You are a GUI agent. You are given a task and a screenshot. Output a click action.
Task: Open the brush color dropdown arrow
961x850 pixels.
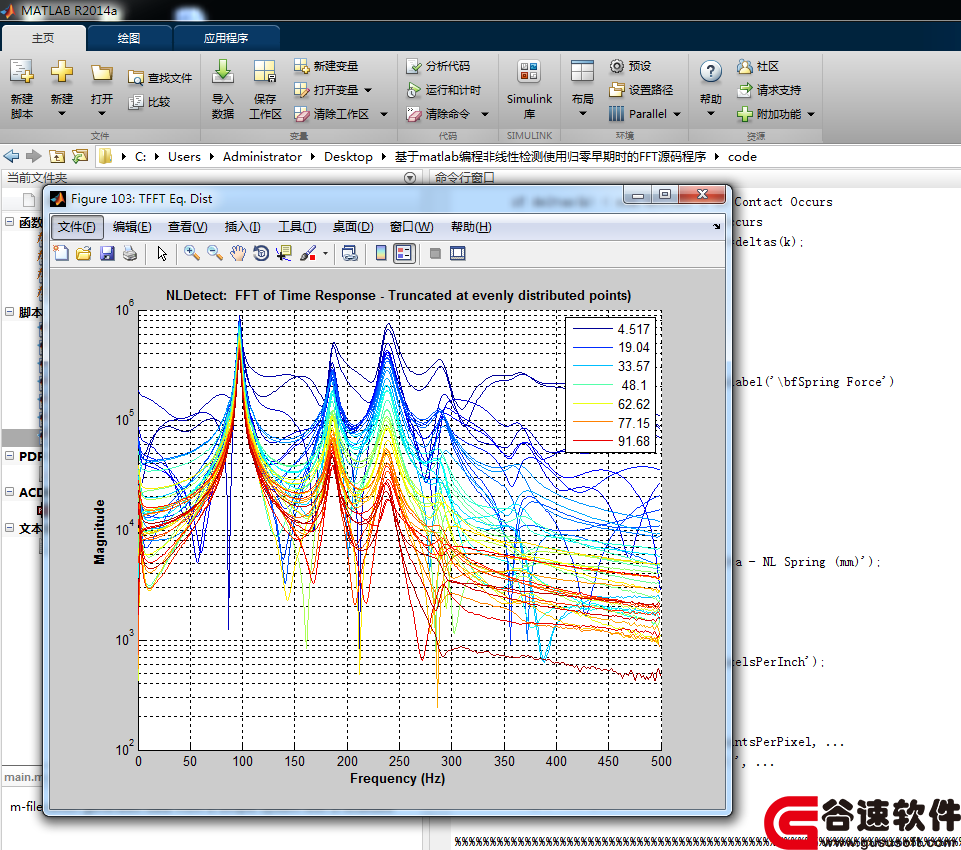pos(325,253)
